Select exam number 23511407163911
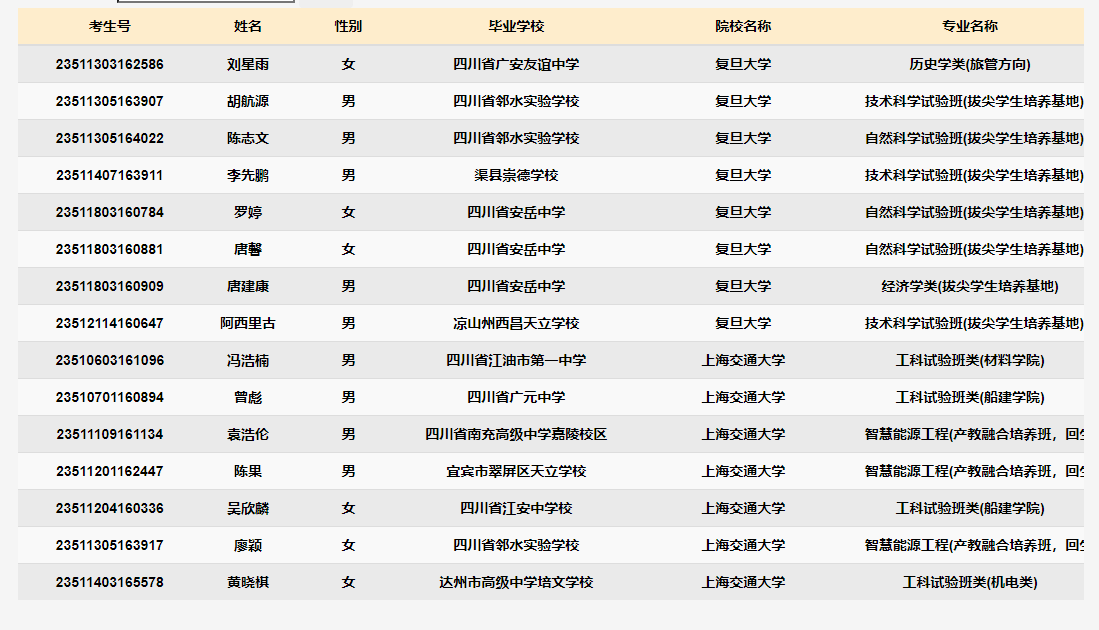This screenshot has width=1099, height=630. click(x=109, y=176)
